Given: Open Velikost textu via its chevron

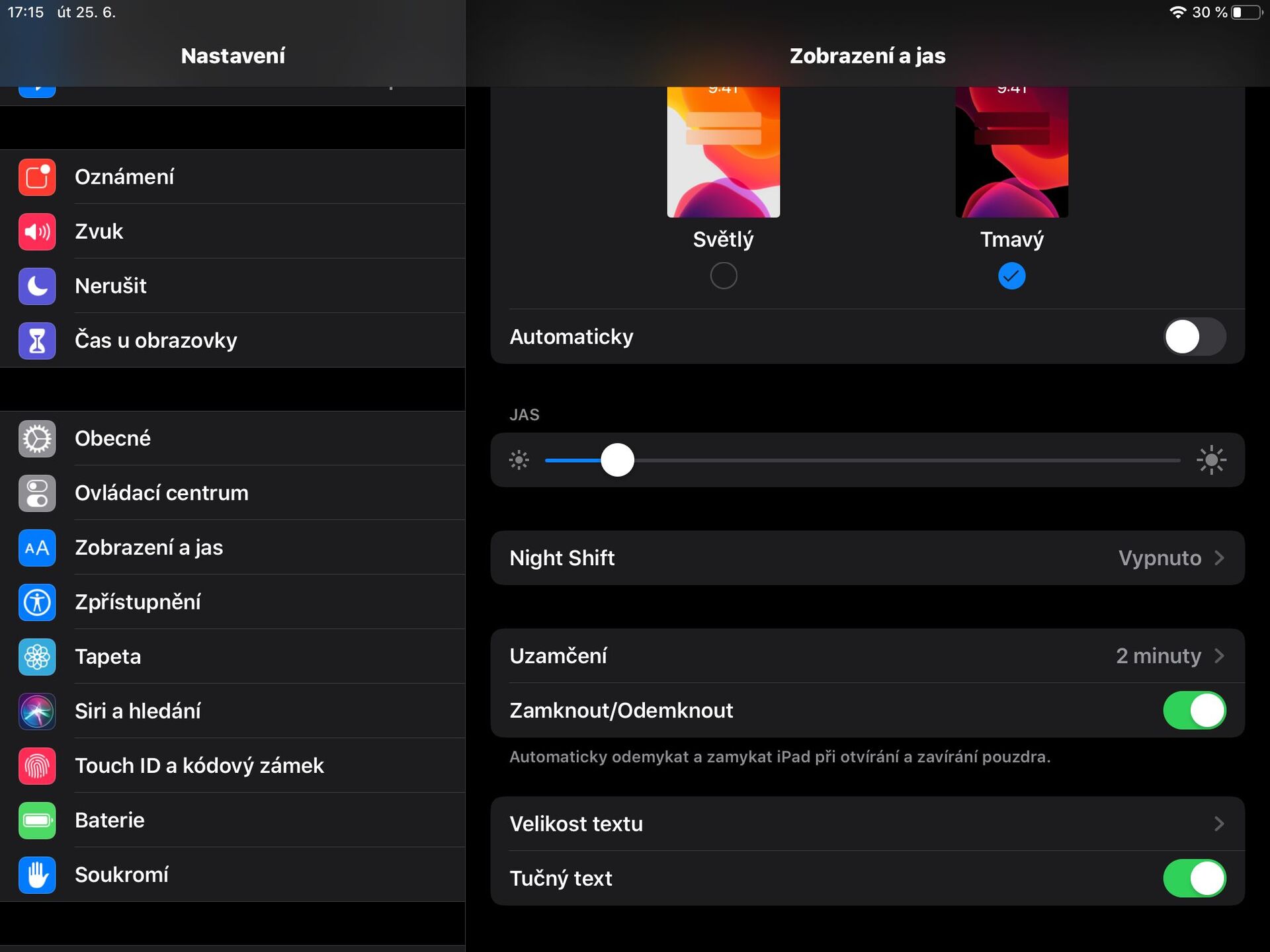Looking at the screenshot, I should [x=1220, y=824].
